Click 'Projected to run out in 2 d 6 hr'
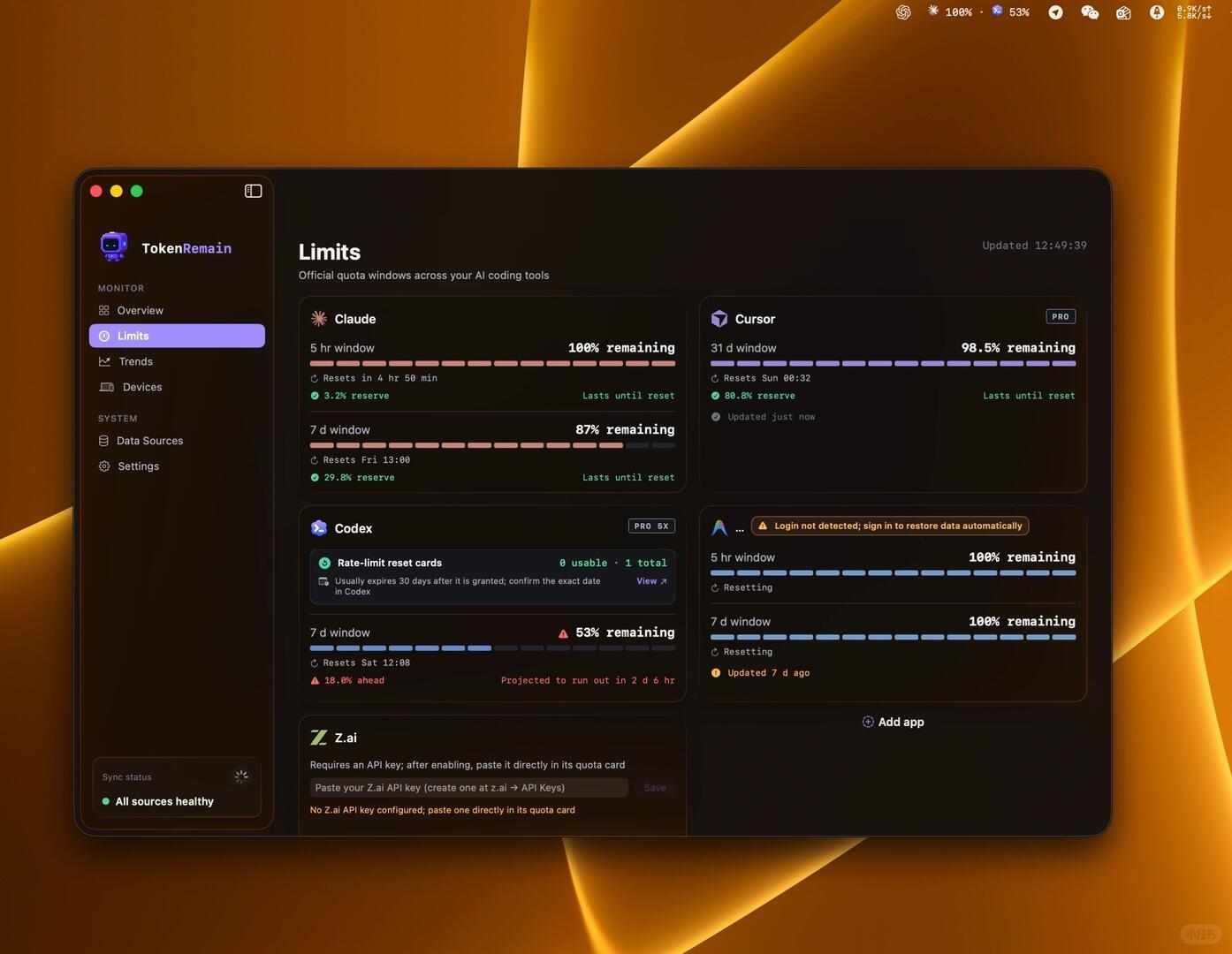This screenshot has width=1232, height=954. (588, 681)
